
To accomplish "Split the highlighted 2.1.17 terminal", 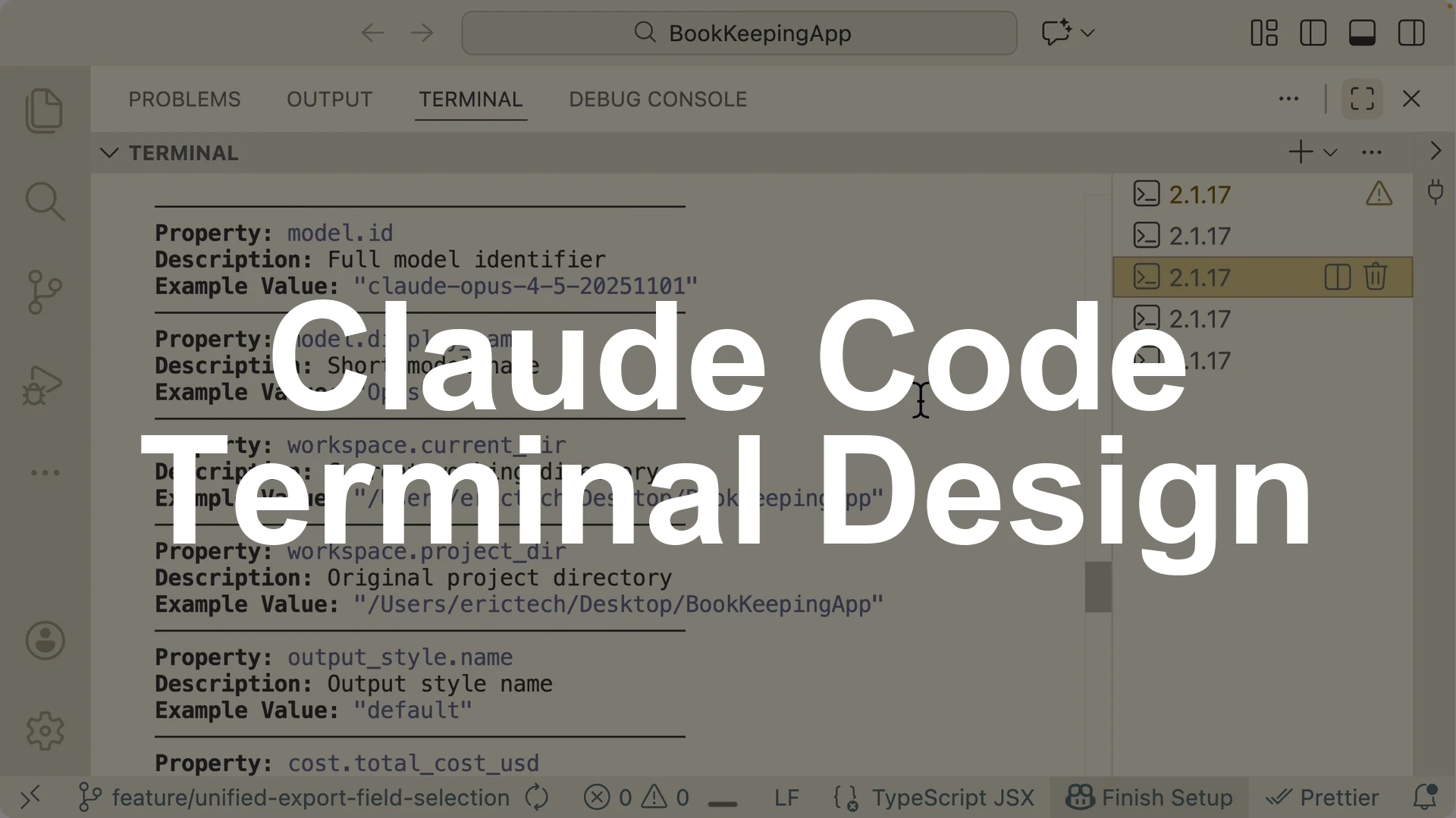I will coord(1337,277).
